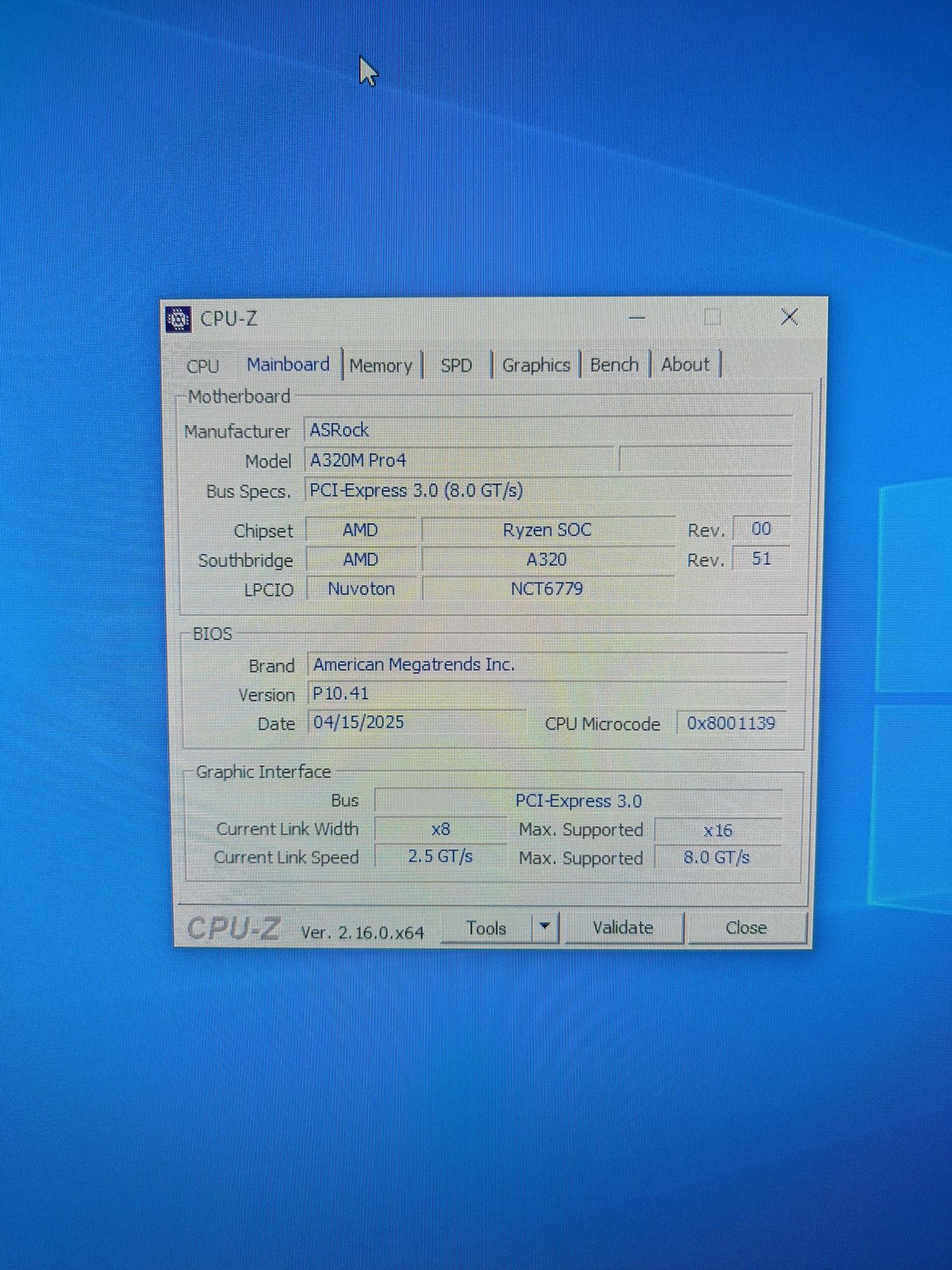Minimize the CPU-Z window

(637, 317)
